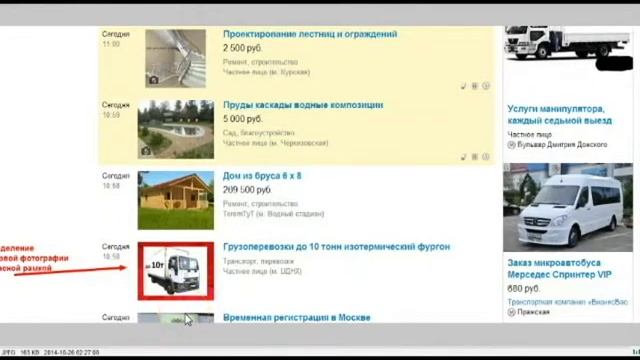Click the price 209 500 руб.
Screen dimensions: 640x360
[247, 190]
